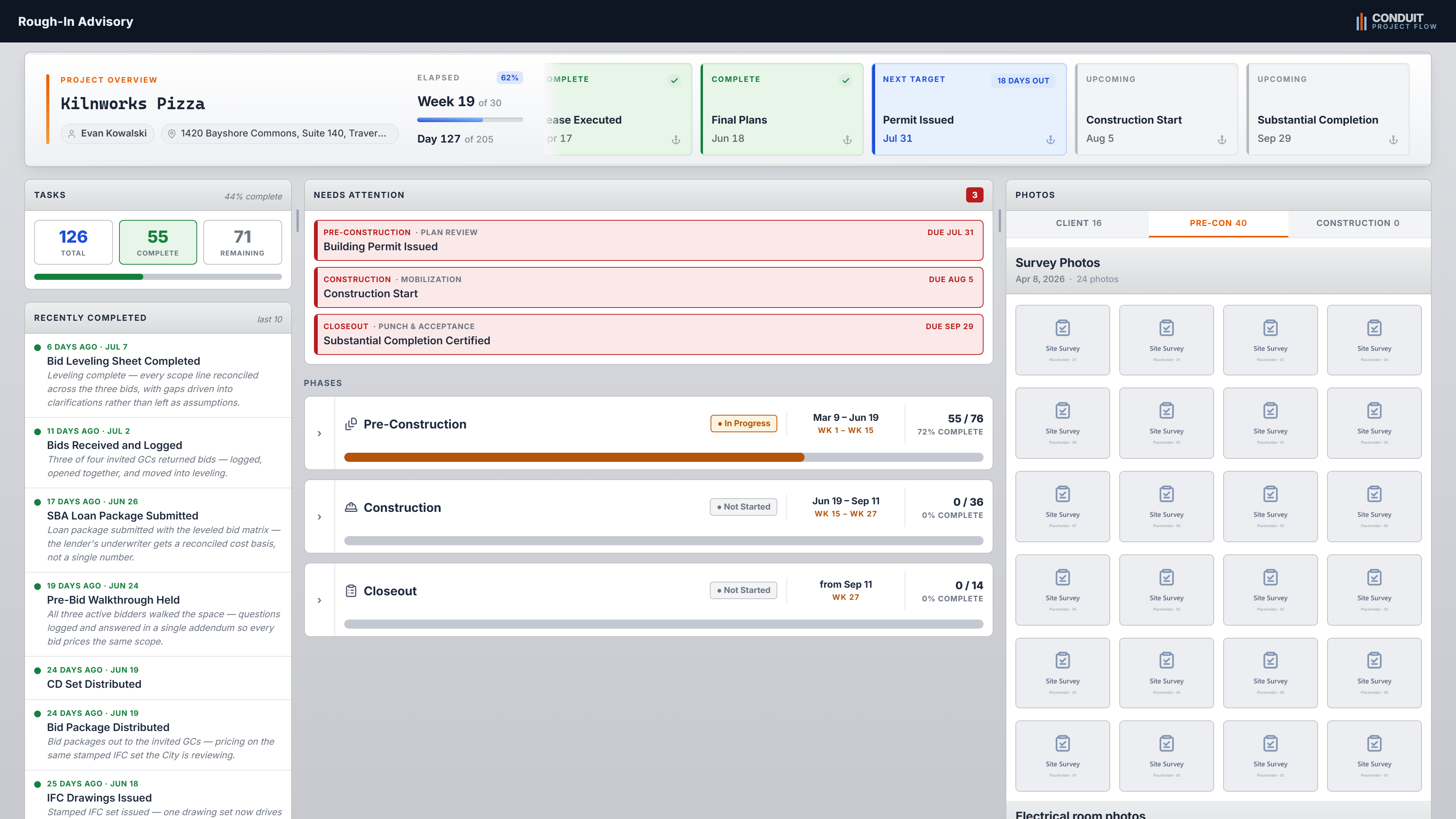Image resolution: width=1456 pixels, height=819 pixels.
Task: Open Pre-Bid Walkthrough Held entry
Action: 158,614
